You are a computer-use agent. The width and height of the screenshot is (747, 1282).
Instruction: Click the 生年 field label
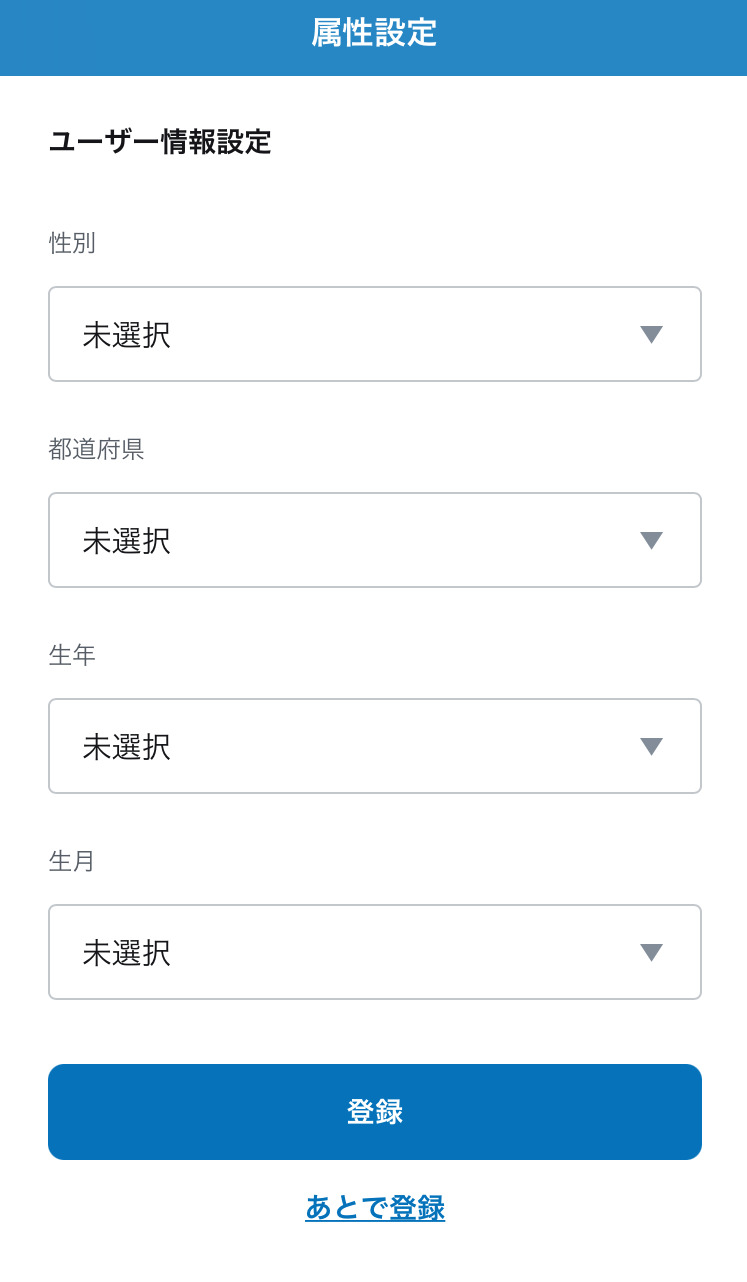coord(72,655)
